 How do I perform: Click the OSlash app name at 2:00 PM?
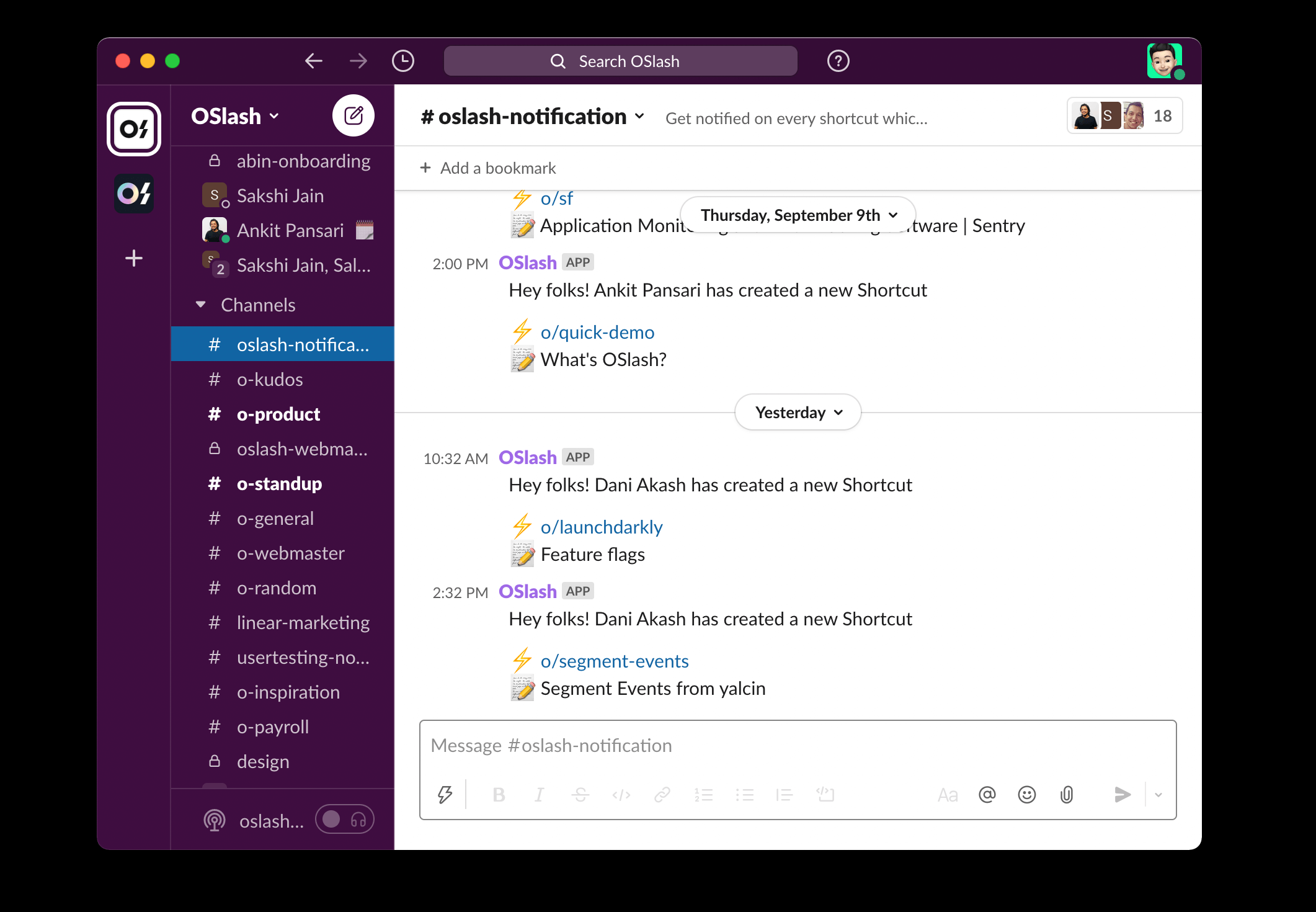[x=528, y=263]
